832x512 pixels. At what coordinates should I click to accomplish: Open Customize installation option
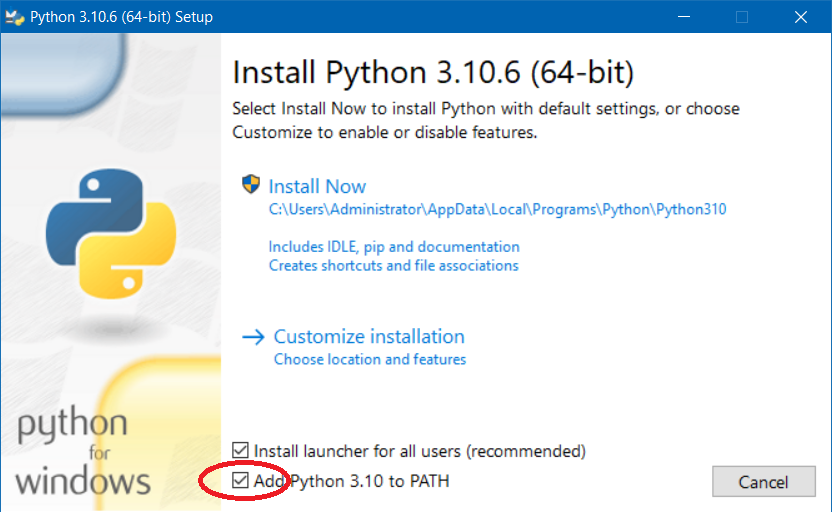[369, 336]
